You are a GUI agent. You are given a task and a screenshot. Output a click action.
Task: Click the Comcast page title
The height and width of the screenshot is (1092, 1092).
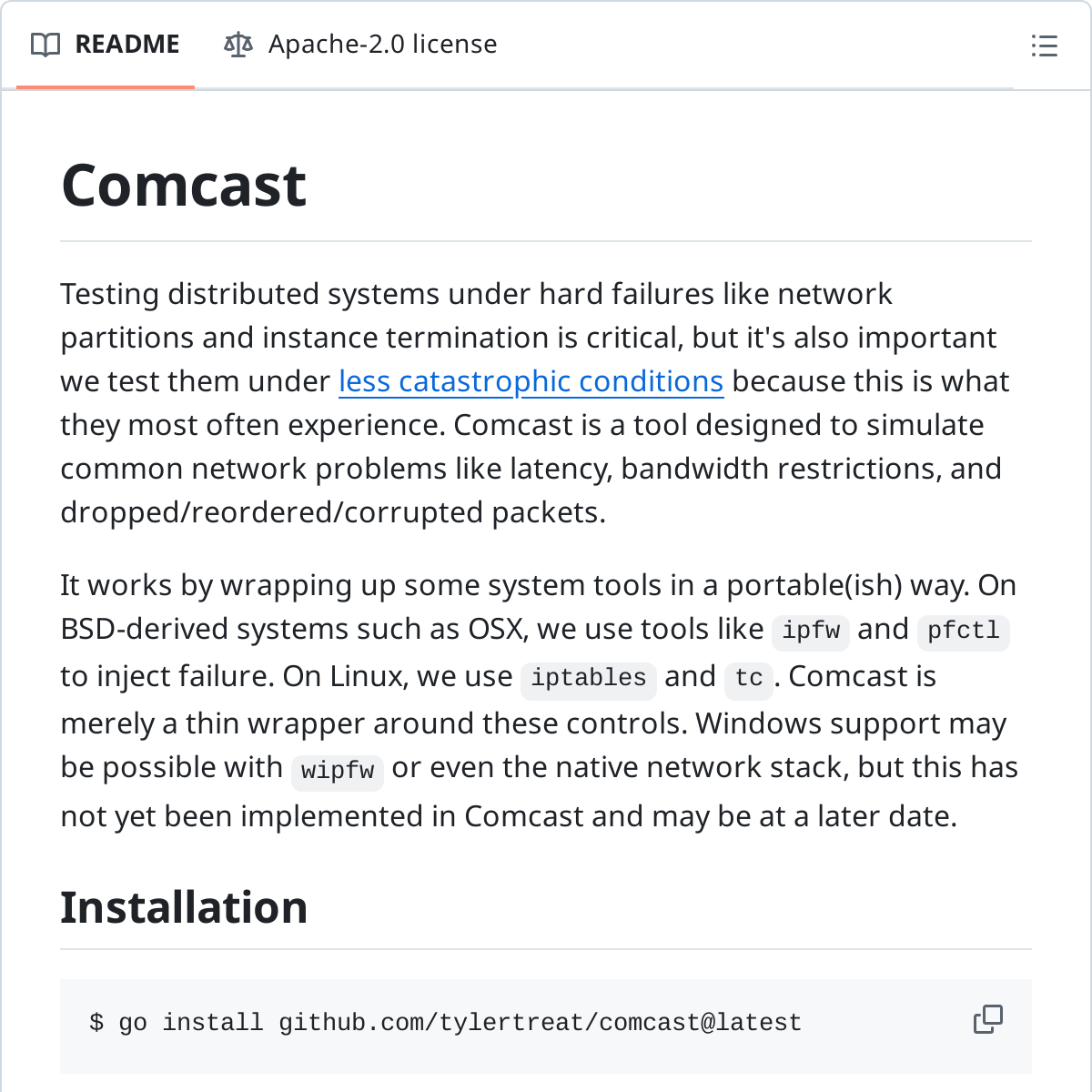[x=183, y=185]
